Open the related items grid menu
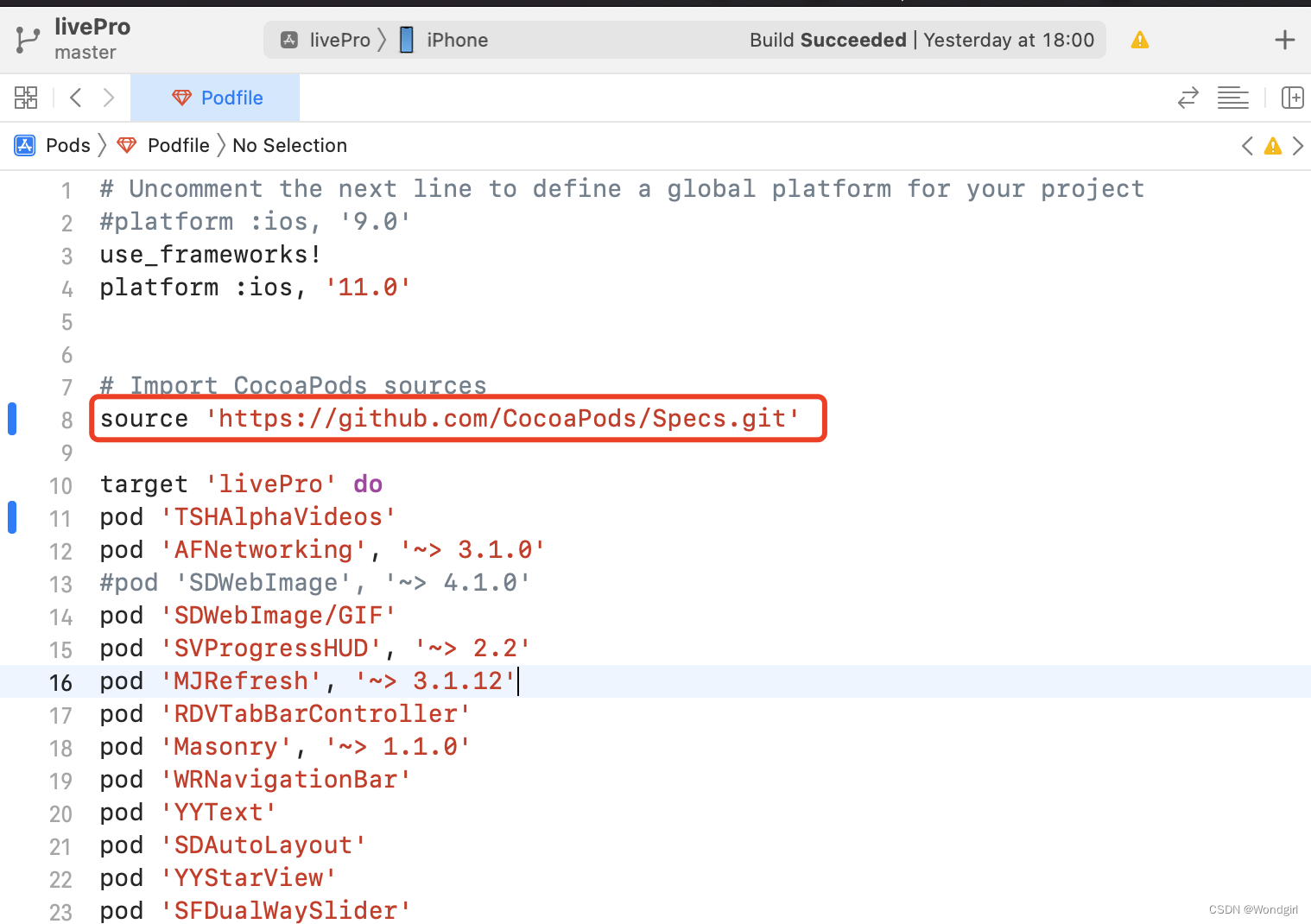 coord(26,98)
